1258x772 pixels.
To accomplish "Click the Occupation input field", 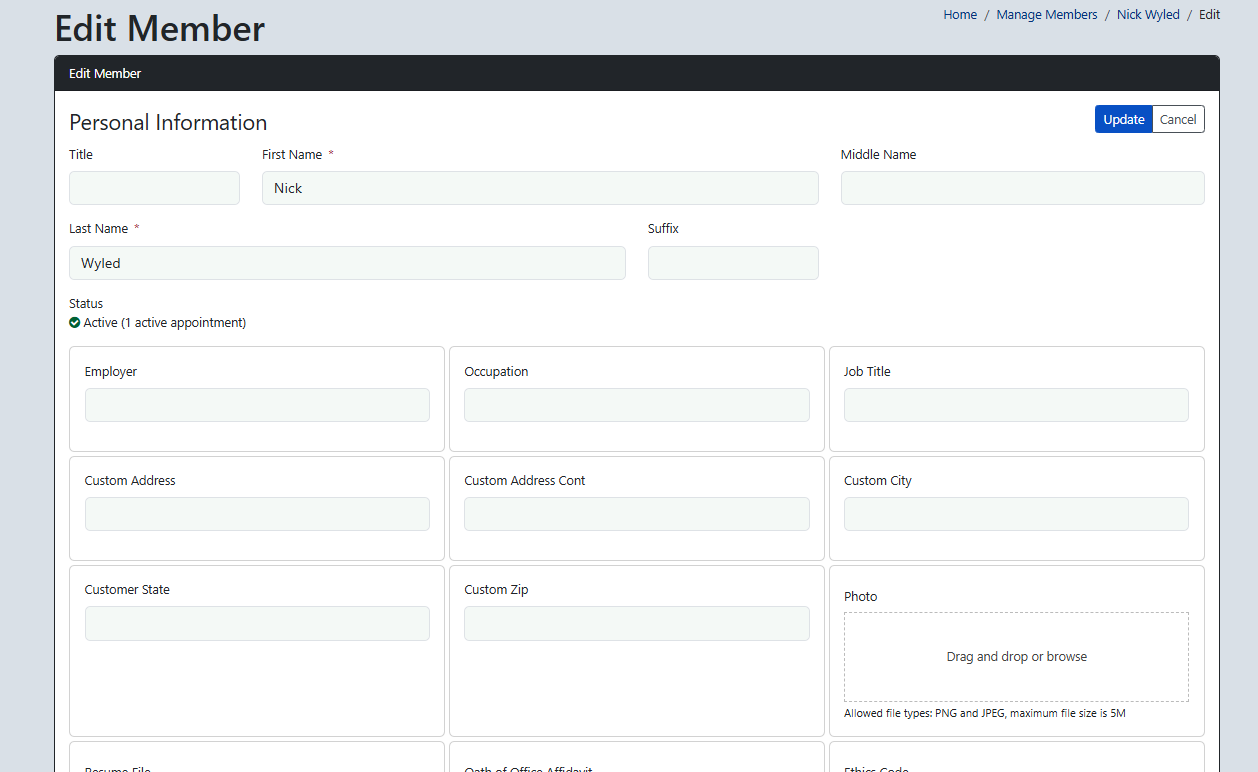I will [x=637, y=405].
